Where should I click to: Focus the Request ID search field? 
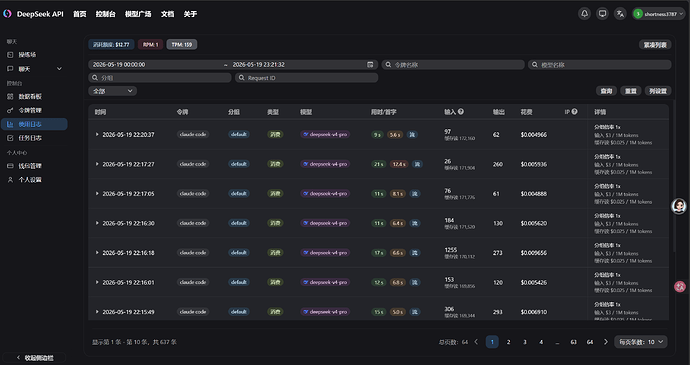(306, 77)
